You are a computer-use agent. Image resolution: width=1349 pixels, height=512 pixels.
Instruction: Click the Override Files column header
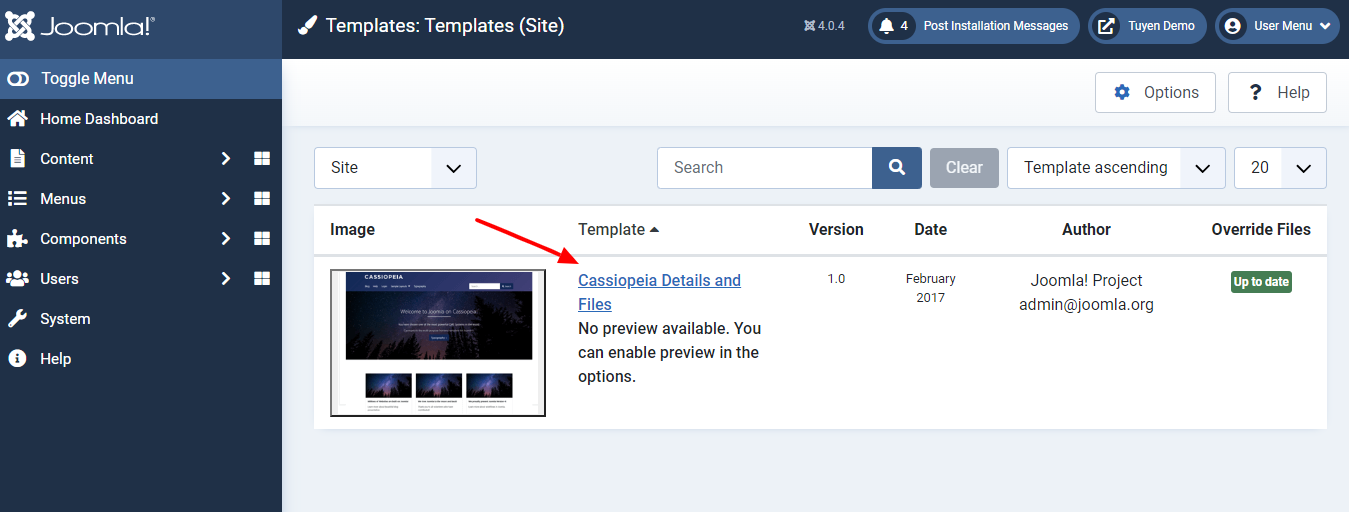1261,229
